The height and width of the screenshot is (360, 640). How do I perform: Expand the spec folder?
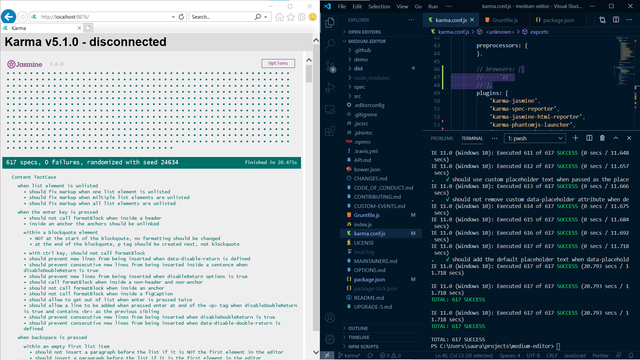[359, 87]
